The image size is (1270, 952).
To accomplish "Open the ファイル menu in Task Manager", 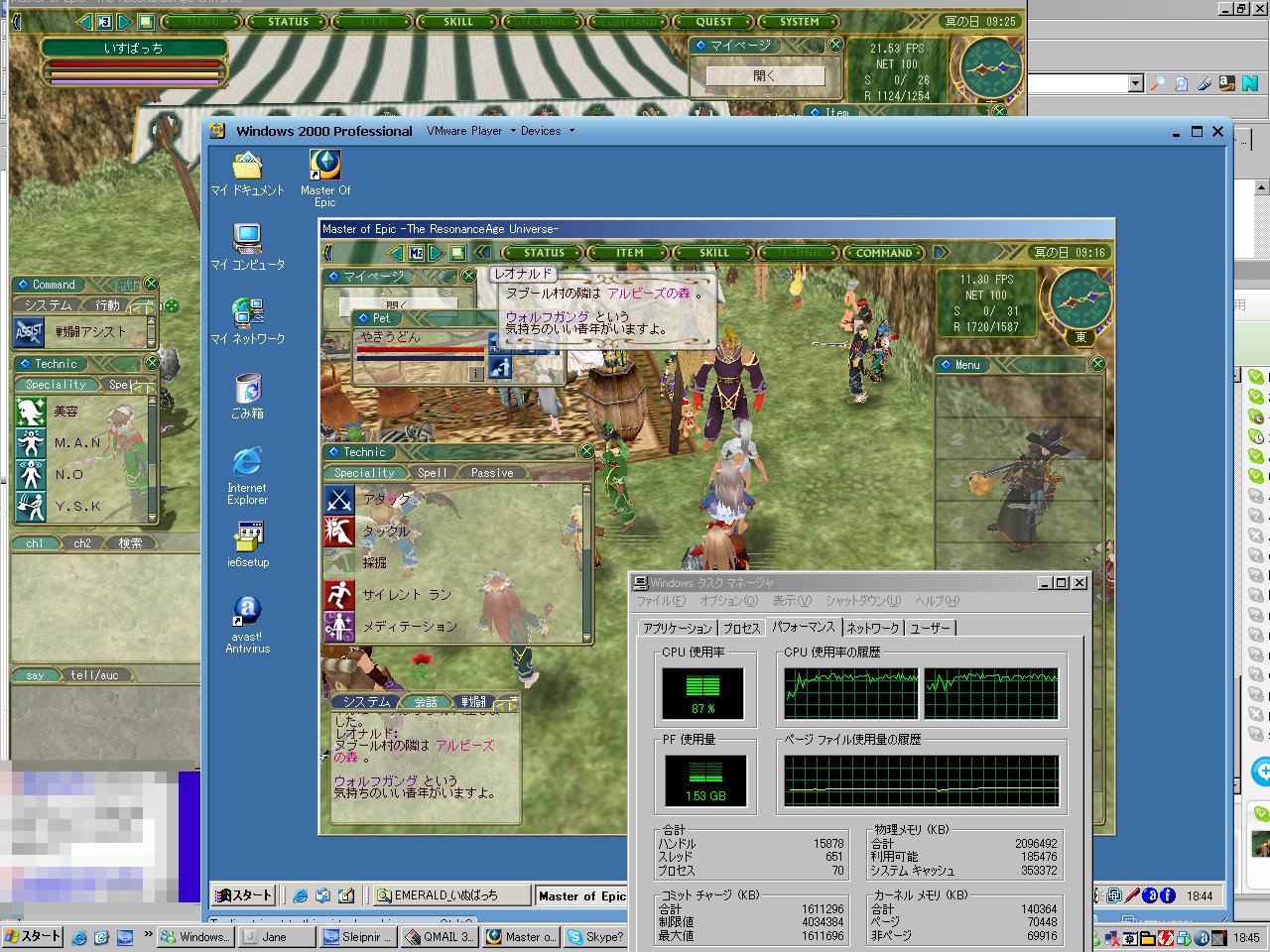I will (x=661, y=601).
